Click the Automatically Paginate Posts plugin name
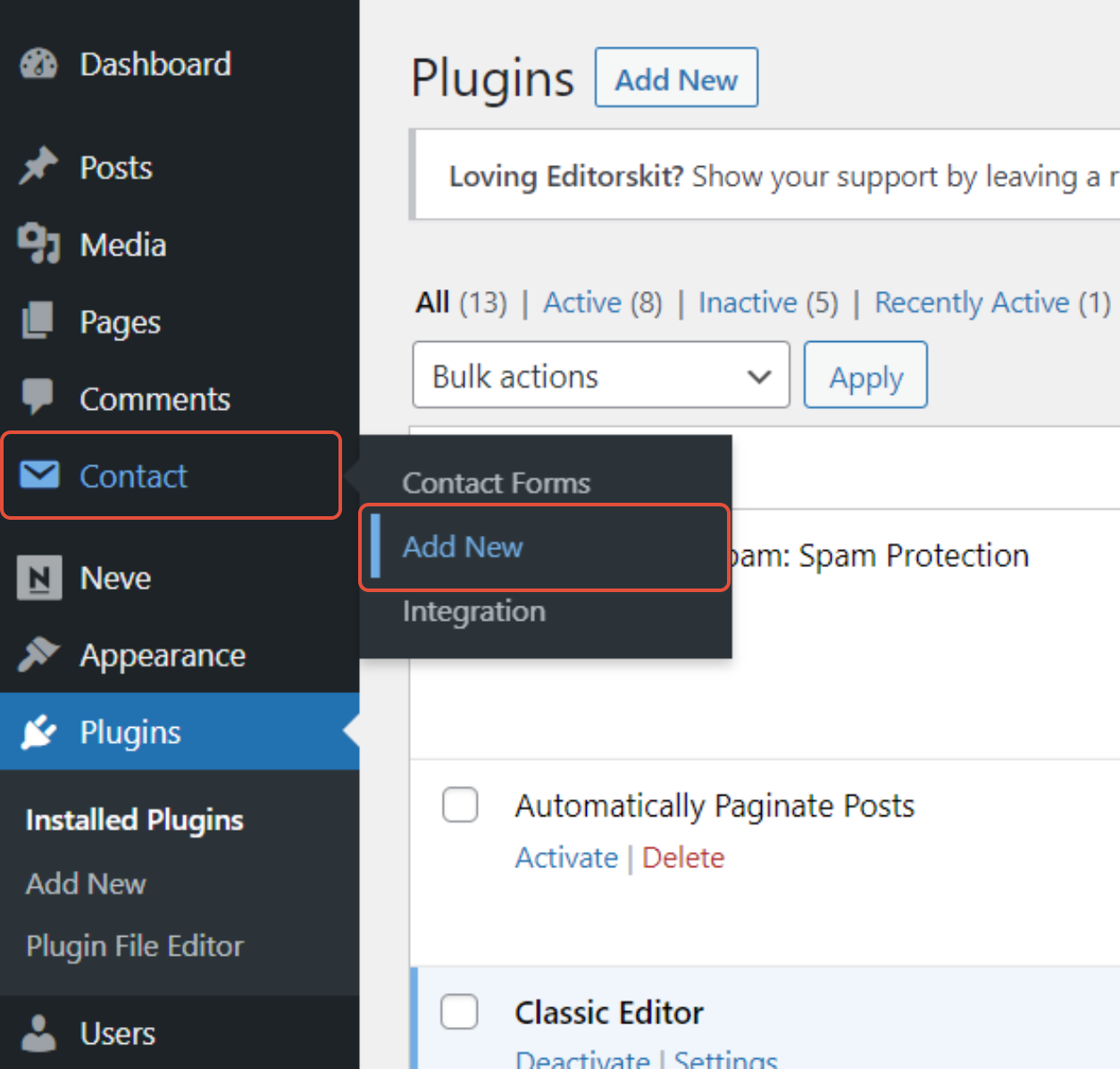Image resolution: width=1120 pixels, height=1069 pixels. [715, 806]
